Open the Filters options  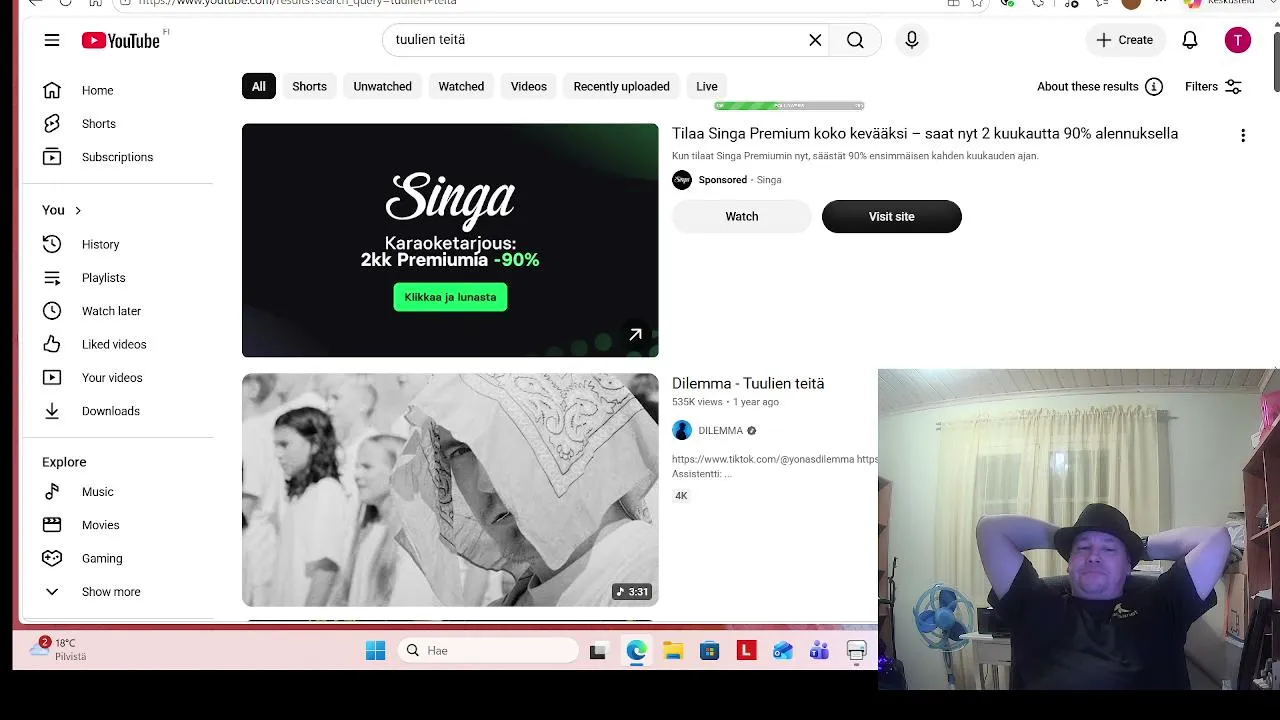(x=1213, y=86)
